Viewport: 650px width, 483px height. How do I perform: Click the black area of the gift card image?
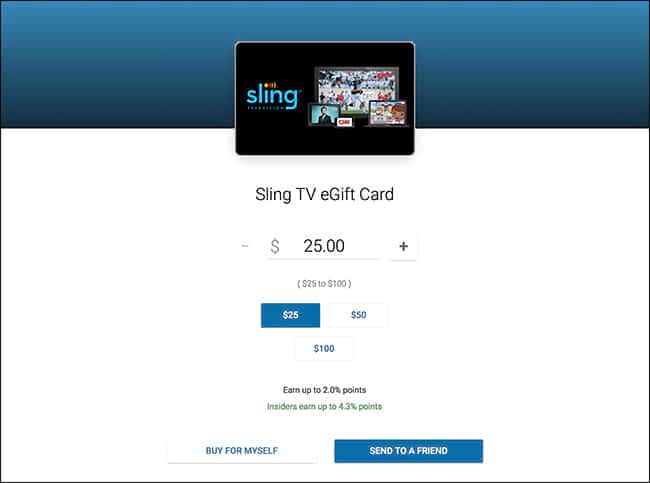(274, 137)
